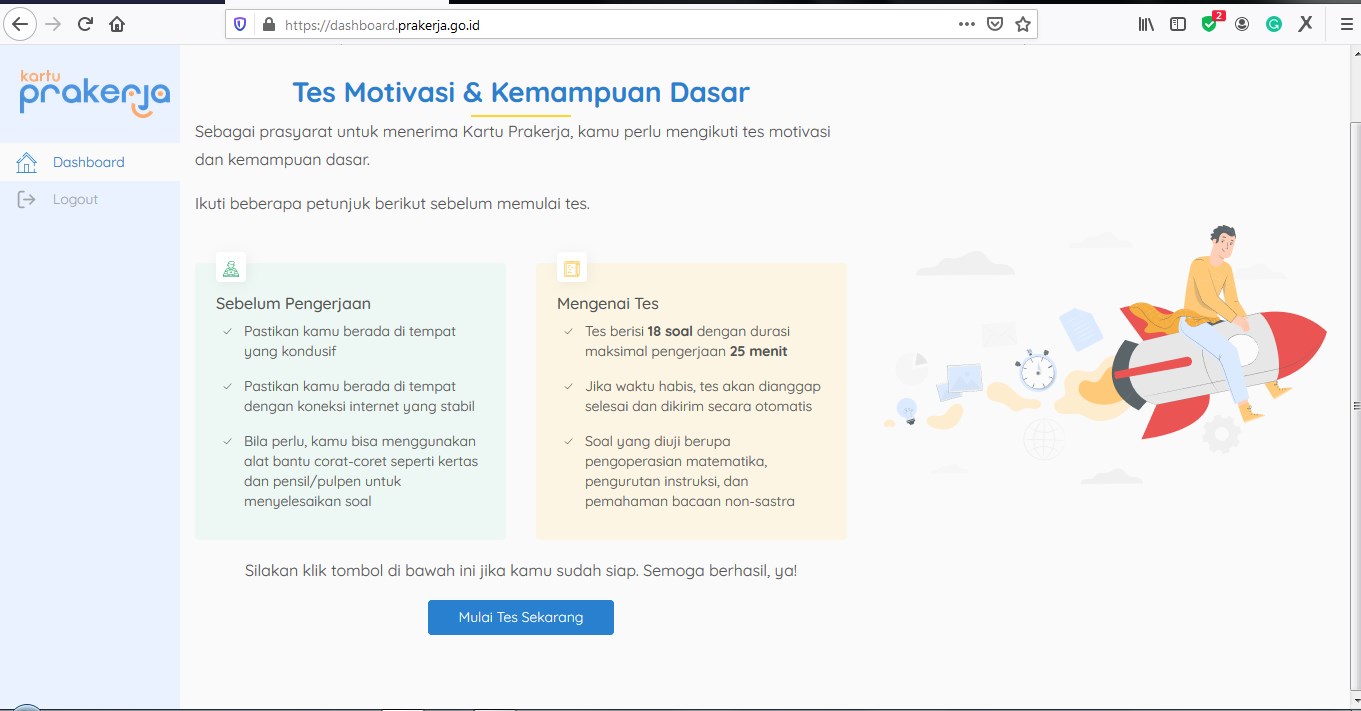This screenshot has height=711, width=1361.
Task: Select Dashboard in the left sidebar
Action: 88,162
